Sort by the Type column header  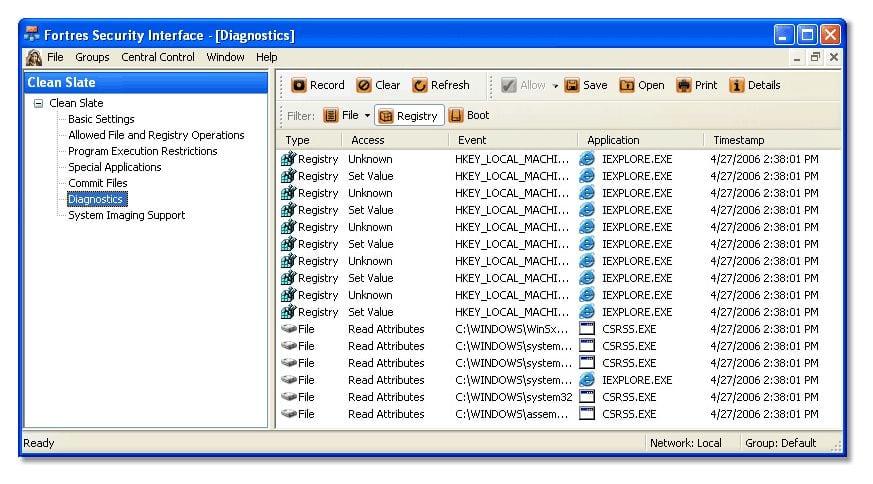coord(309,140)
